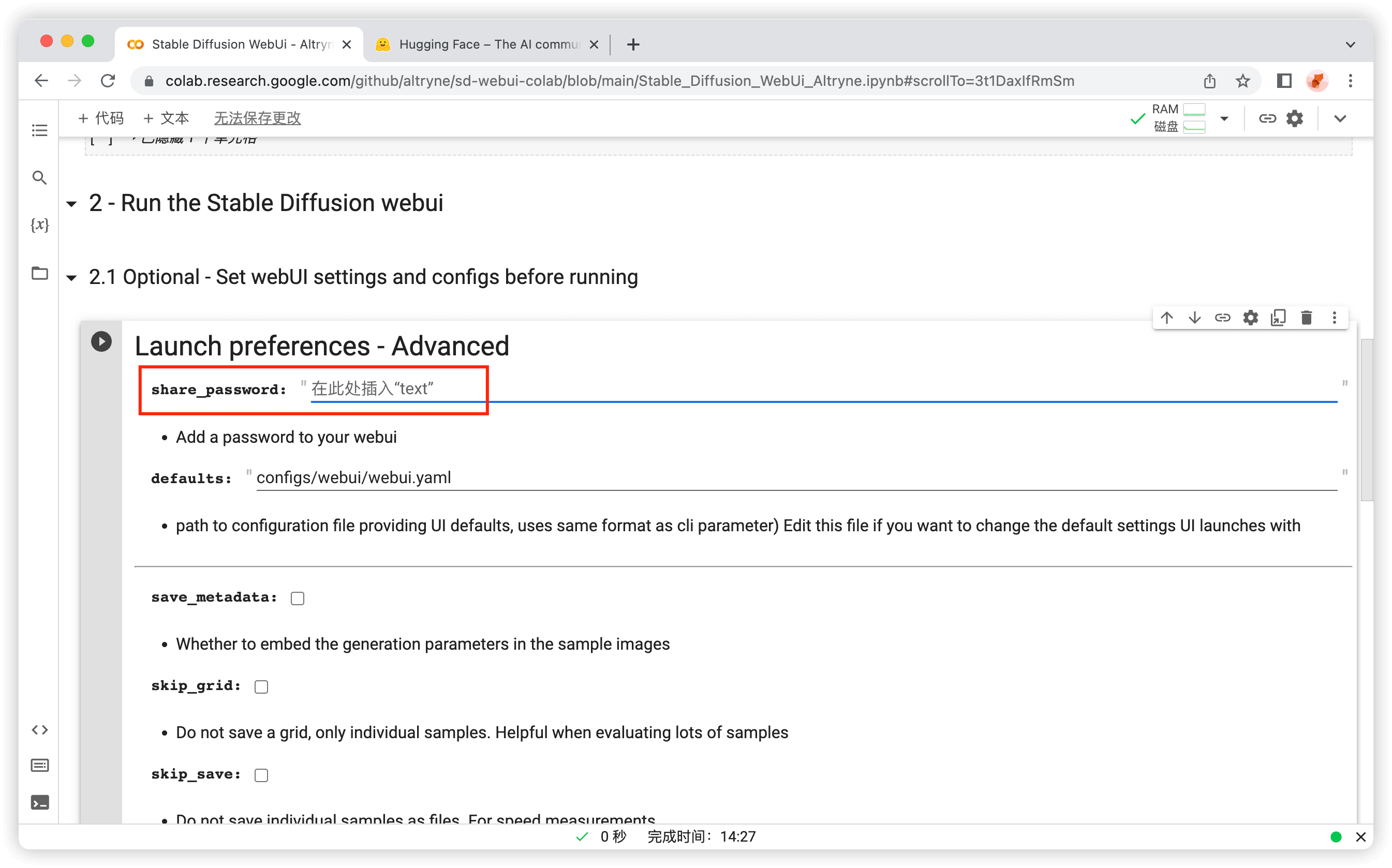The image size is (1392, 868).
Task: Click the green connection status dot
Action: click(x=1335, y=836)
